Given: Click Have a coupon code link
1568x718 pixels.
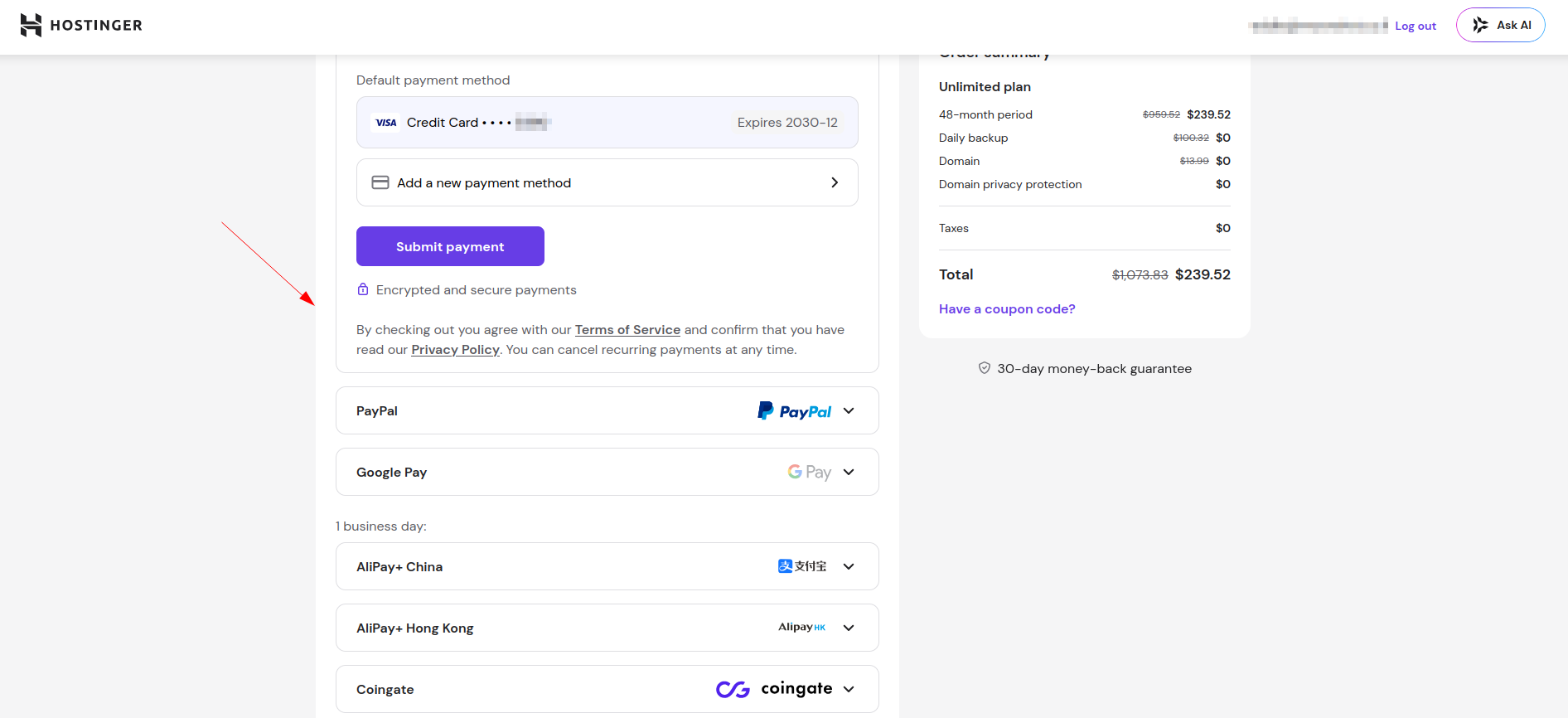Looking at the screenshot, I should [1007, 309].
